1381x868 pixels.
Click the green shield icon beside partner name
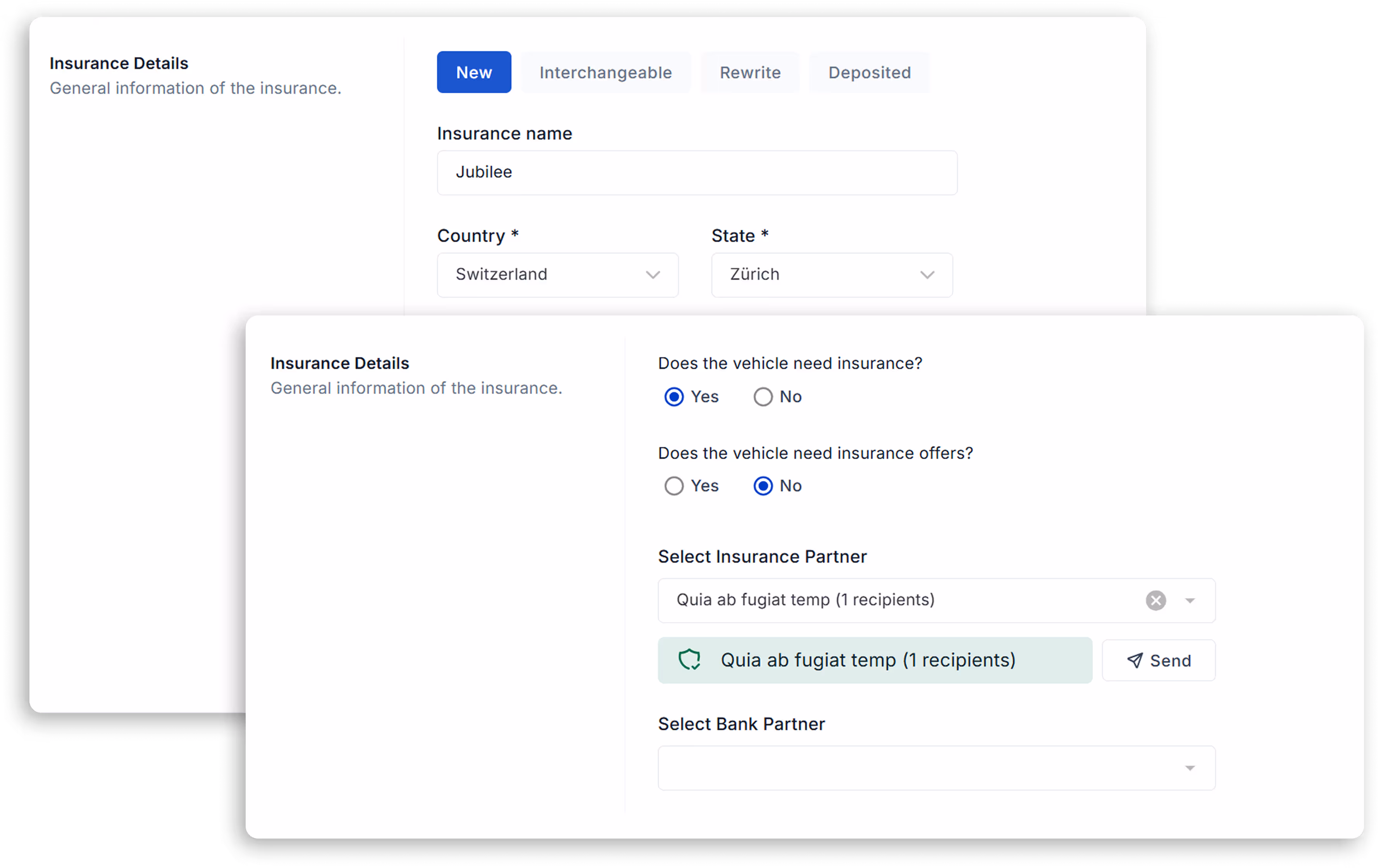[x=689, y=660]
